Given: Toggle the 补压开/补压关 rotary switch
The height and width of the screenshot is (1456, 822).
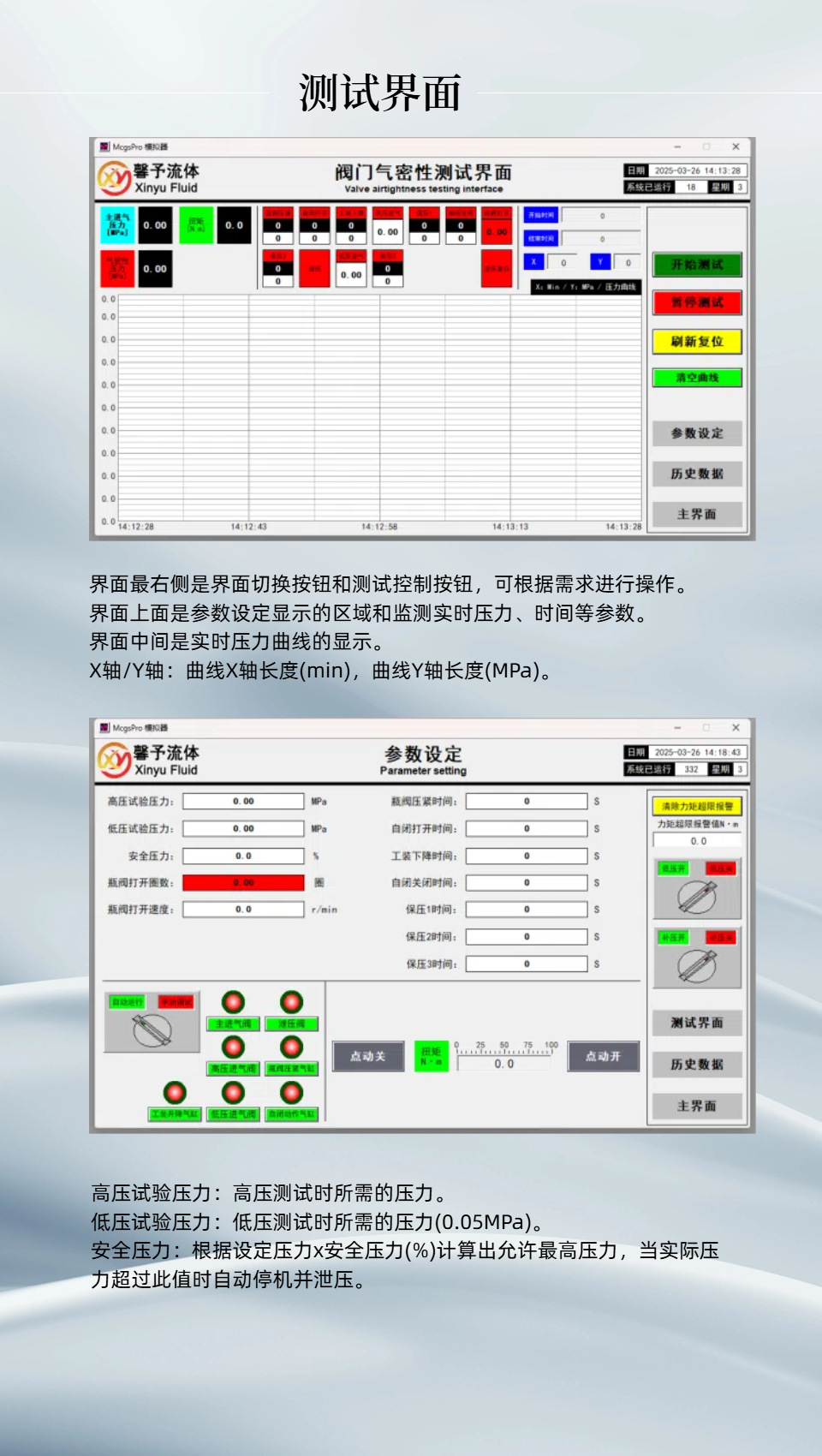Looking at the screenshot, I should [x=697, y=966].
